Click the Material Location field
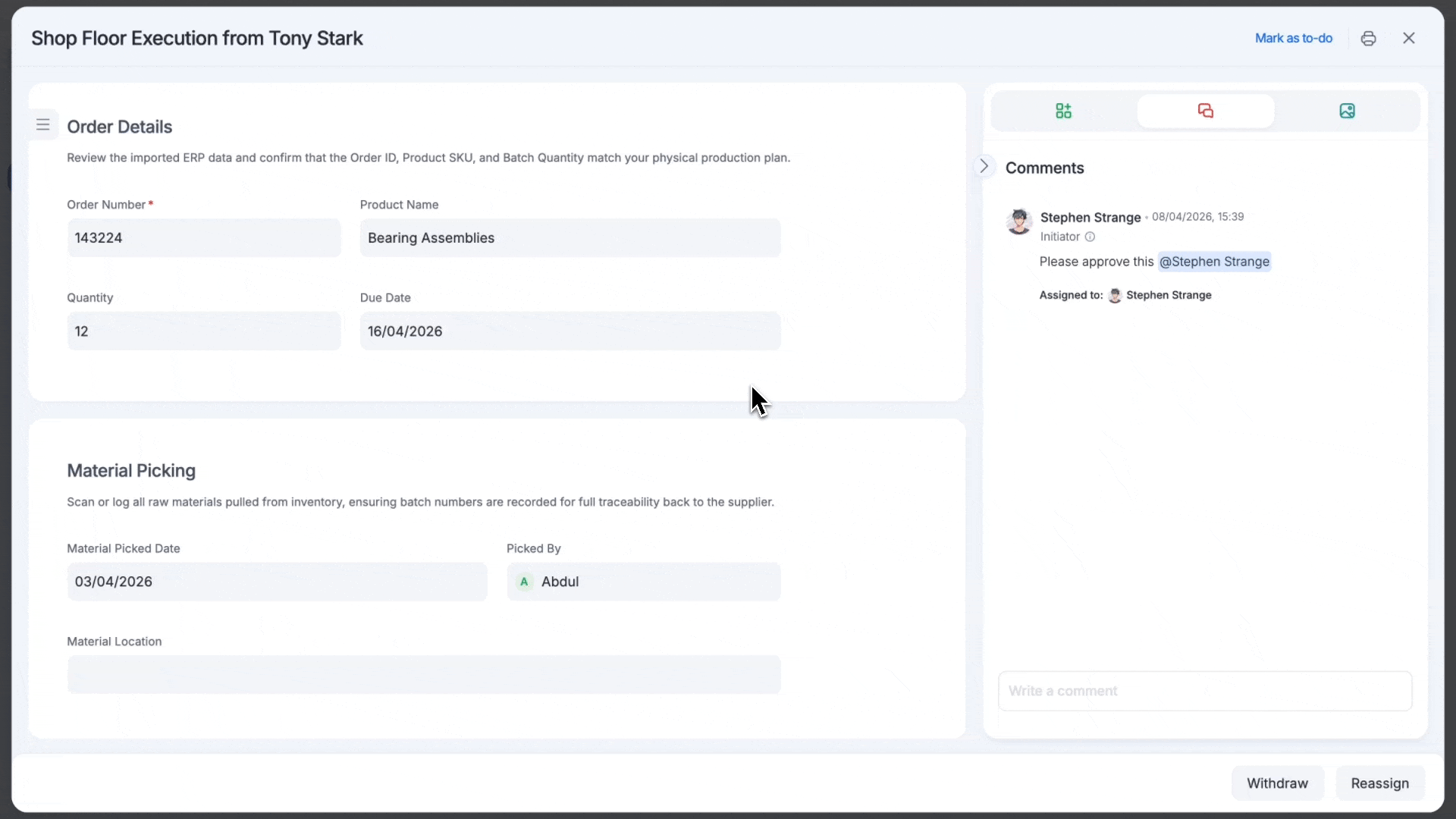The width and height of the screenshot is (1456, 819). tap(423, 675)
